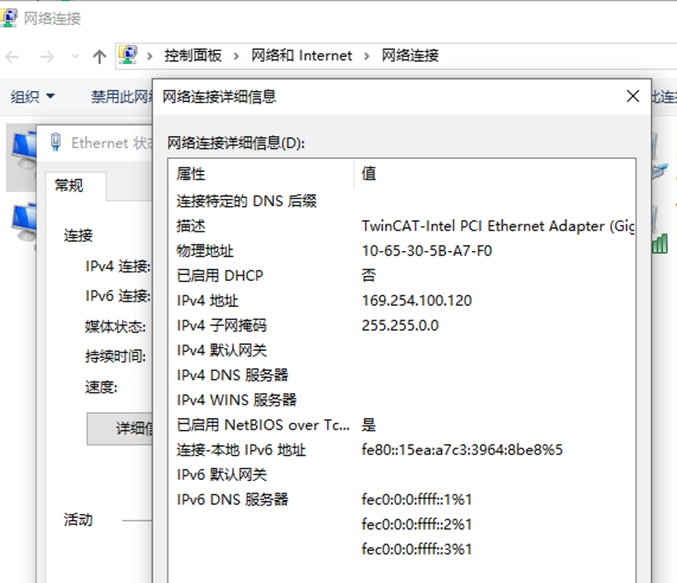
Task: Select the 已启用 NetBIOS over Tc... row
Action: (x=402, y=425)
